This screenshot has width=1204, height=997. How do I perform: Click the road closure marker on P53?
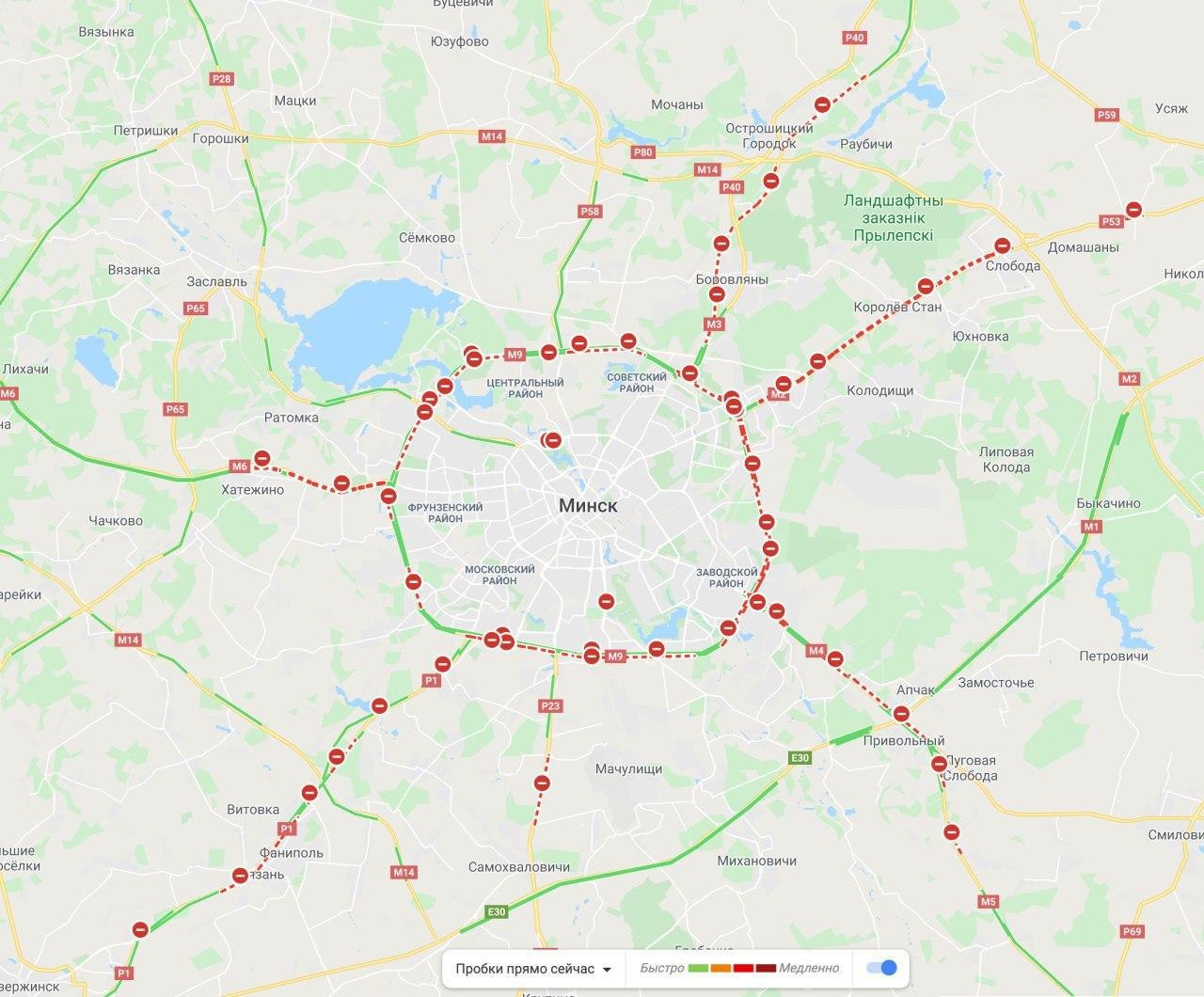click(x=1134, y=210)
